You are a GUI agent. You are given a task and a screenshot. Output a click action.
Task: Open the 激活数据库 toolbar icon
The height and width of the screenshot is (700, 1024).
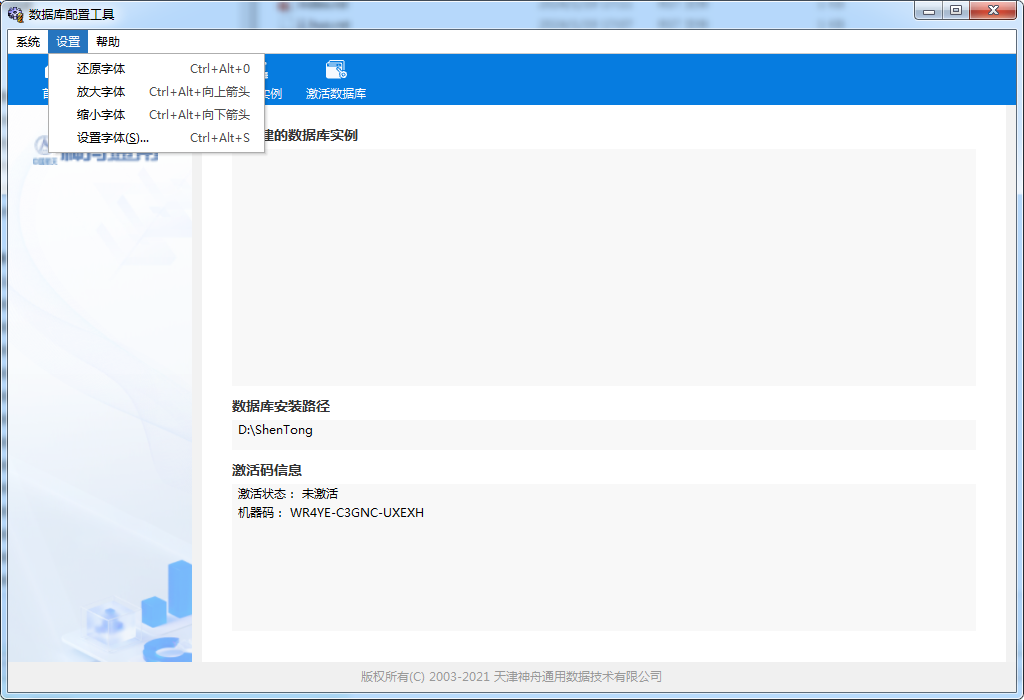336,70
